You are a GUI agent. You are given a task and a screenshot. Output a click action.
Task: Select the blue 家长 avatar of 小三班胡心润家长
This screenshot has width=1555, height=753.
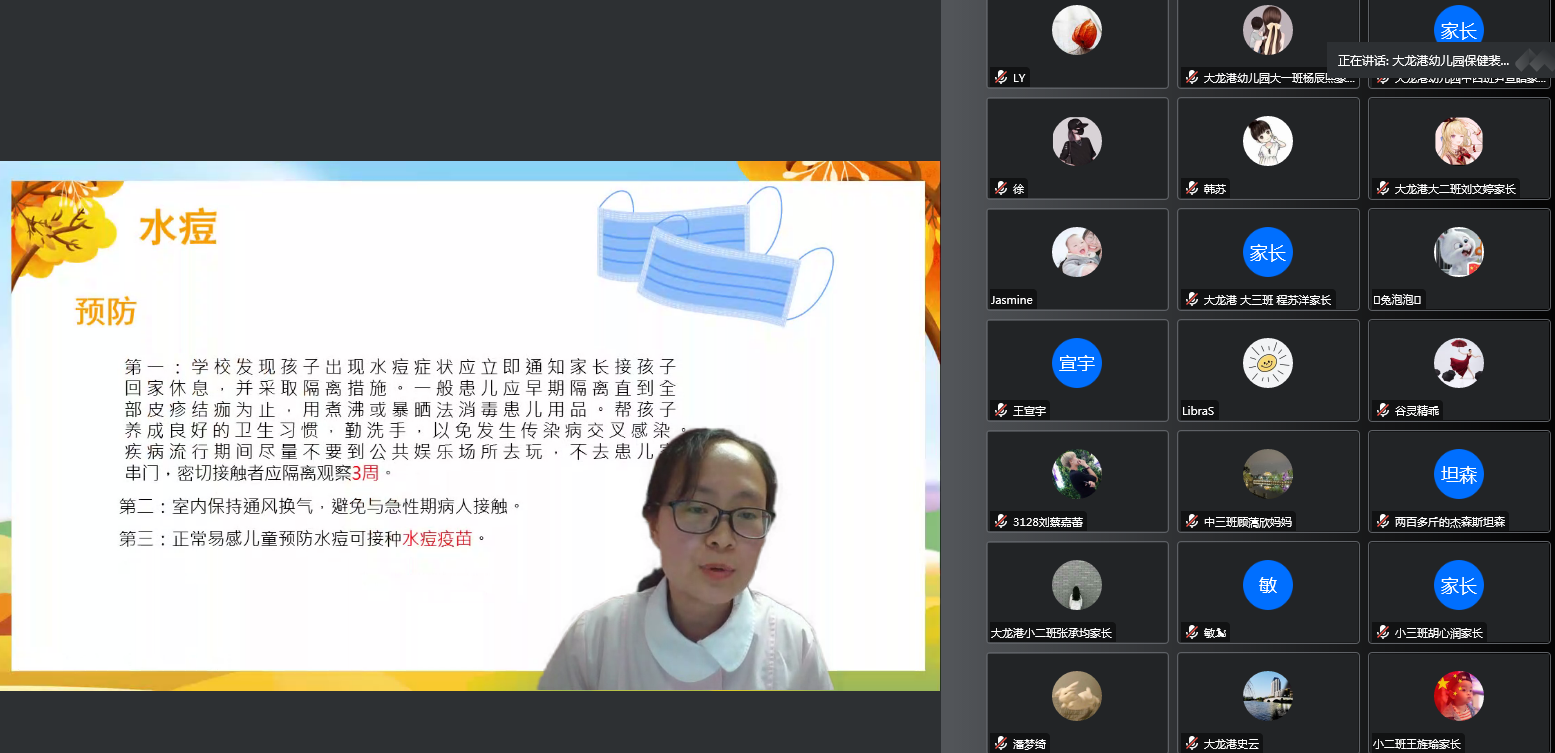1459,585
